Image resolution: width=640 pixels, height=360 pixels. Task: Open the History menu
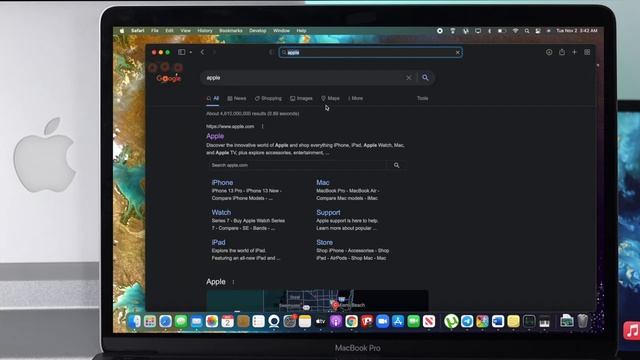tap(205, 31)
